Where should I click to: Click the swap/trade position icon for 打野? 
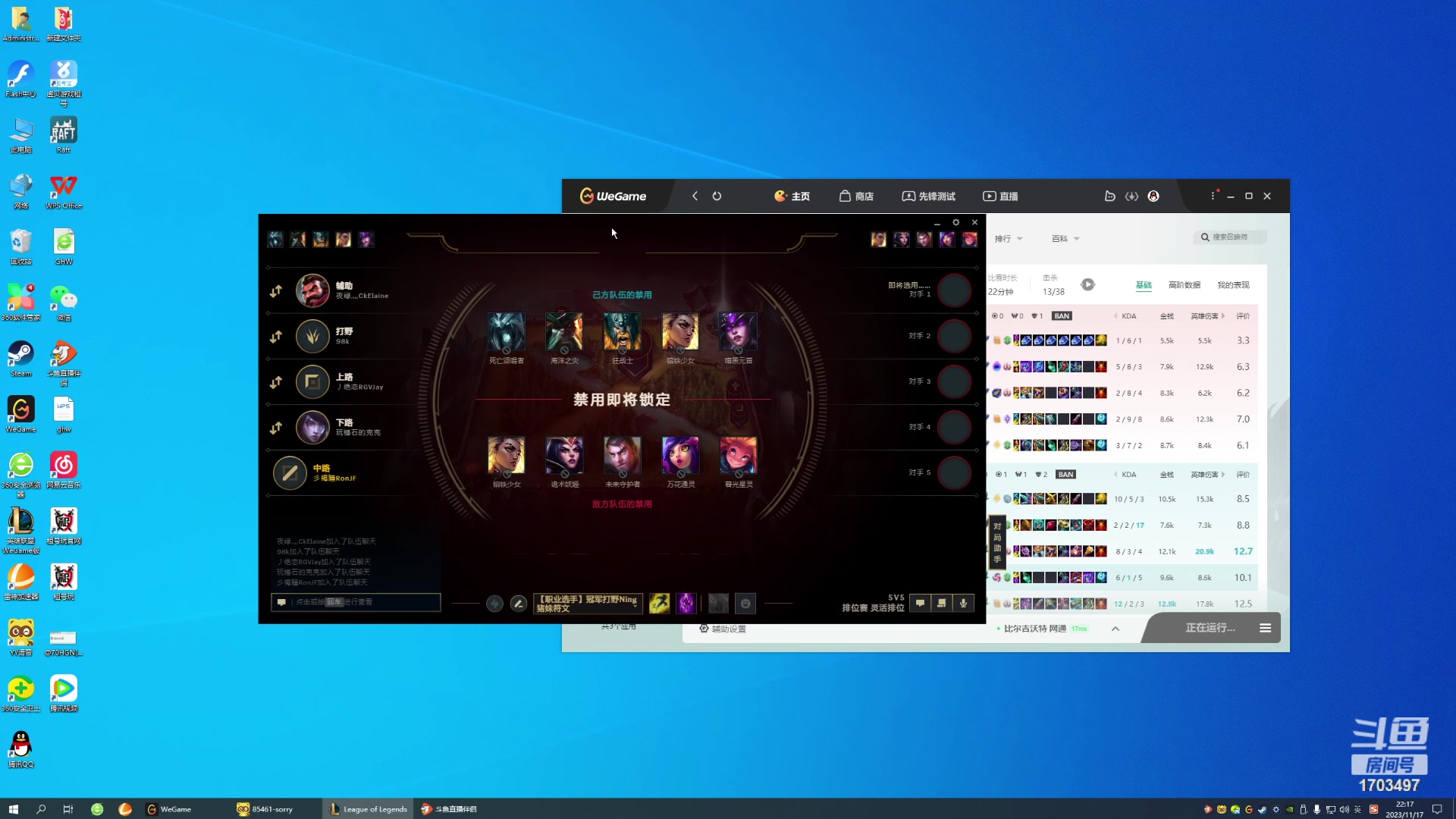pyautogui.click(x=276, y=335)
